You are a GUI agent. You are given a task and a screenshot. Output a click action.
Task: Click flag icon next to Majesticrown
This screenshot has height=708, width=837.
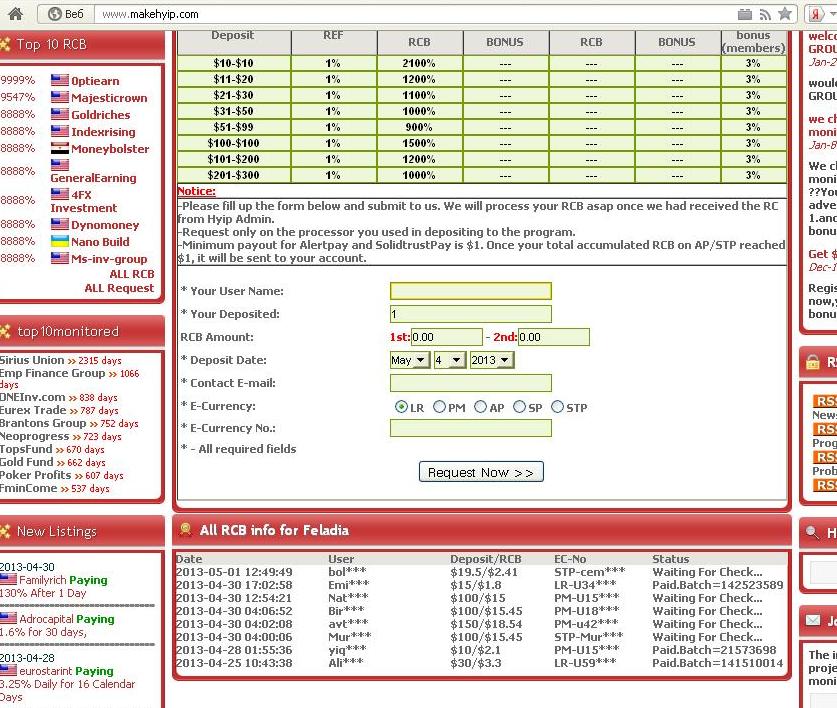click(60, 97)
